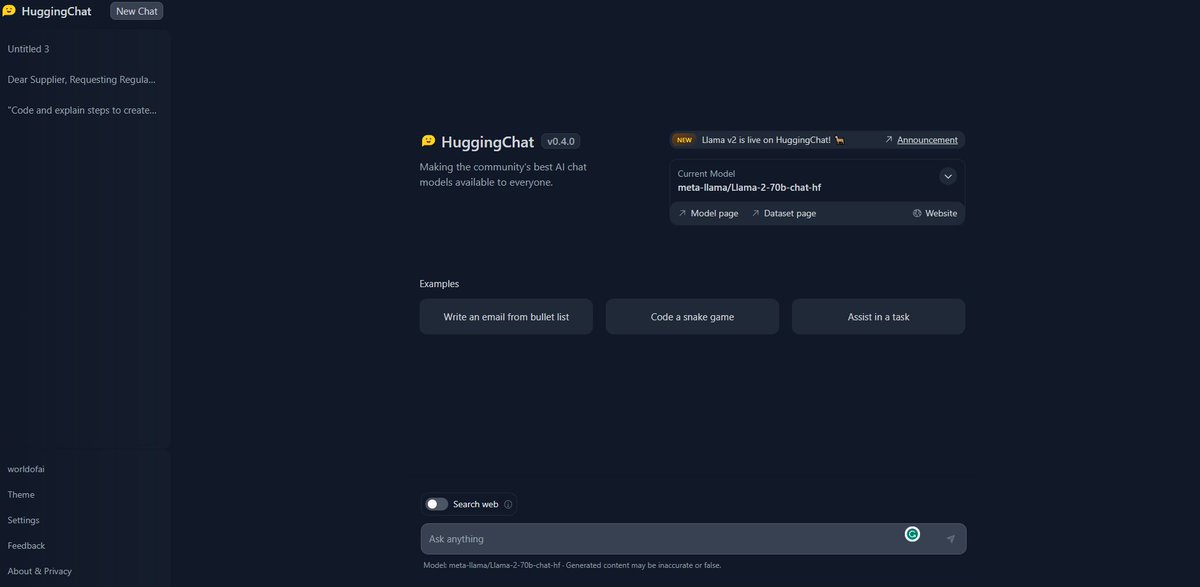This screenshot has height=587, width=1200.
Task: Click arrow icon beside Dataset page
Action: point(755,213)
